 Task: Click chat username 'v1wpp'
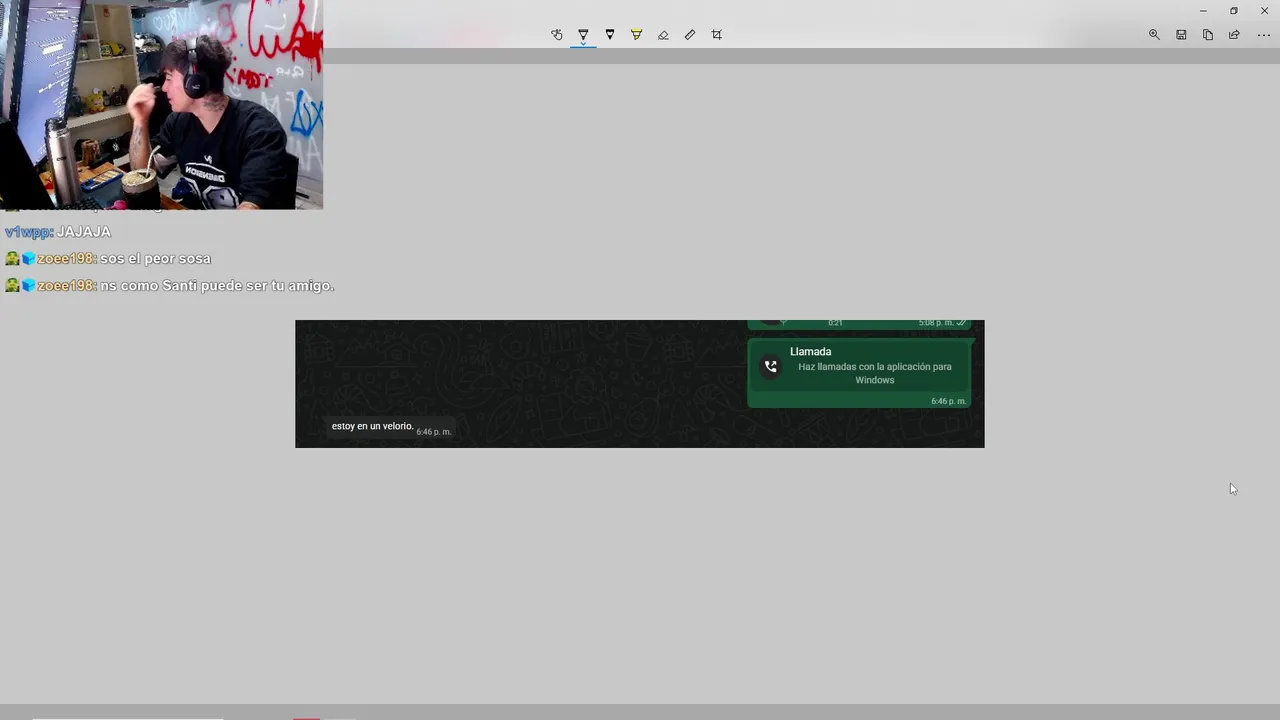tap(27, 232)
